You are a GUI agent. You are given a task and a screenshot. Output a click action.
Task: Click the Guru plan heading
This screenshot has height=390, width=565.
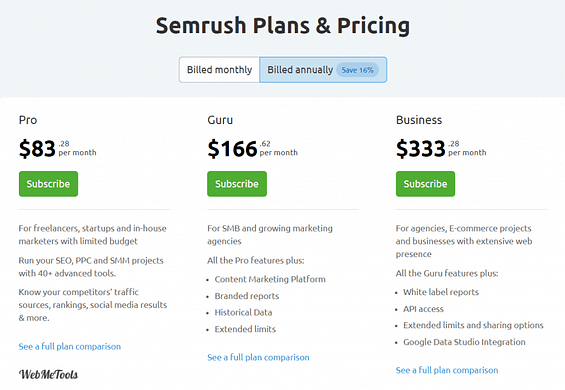(x=220, y=120)
